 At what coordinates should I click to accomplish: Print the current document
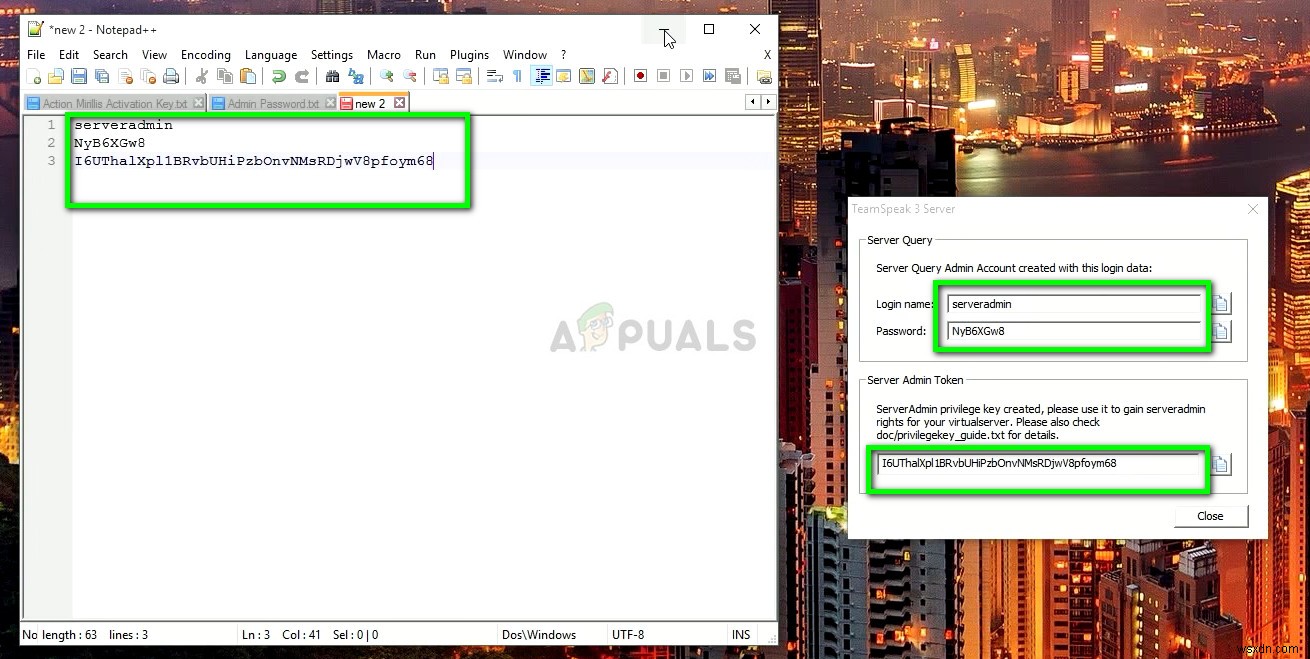pyautogui.click(x=172, y=75)
